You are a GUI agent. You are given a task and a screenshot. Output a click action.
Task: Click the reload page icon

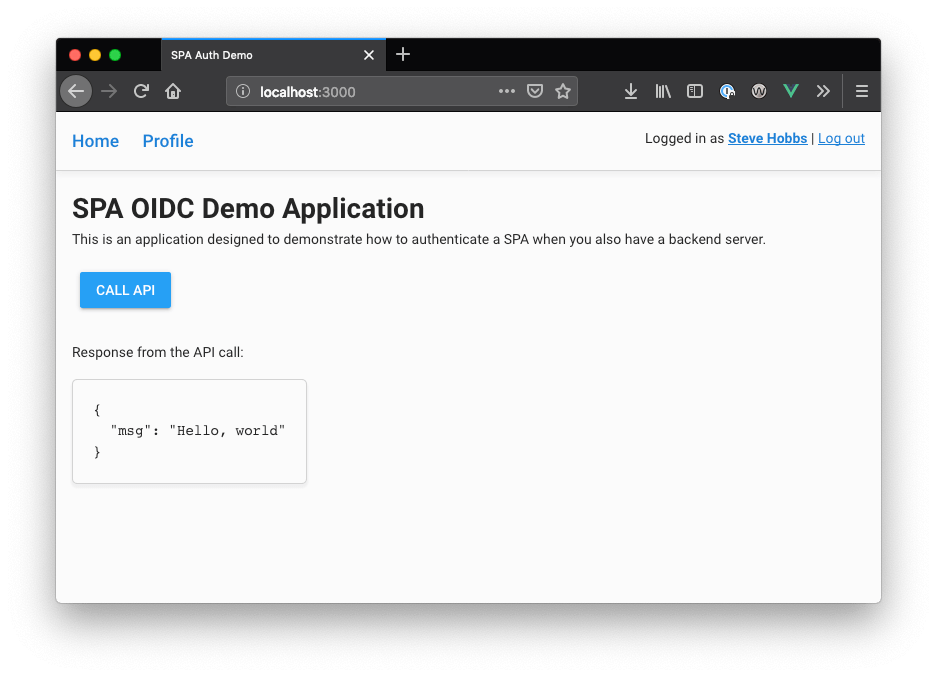[141, 91]
